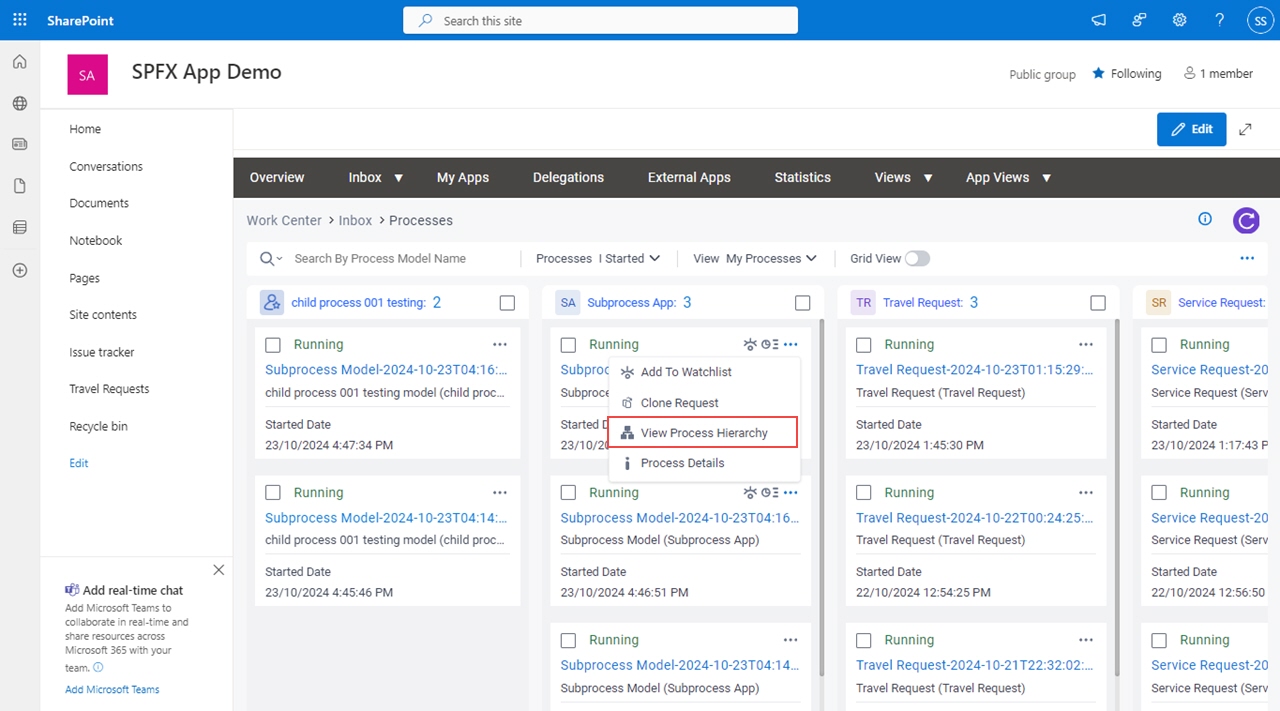Open Travel Requests in site navigation
This screenshot has height=711, width=1280.
click(109, 389)
